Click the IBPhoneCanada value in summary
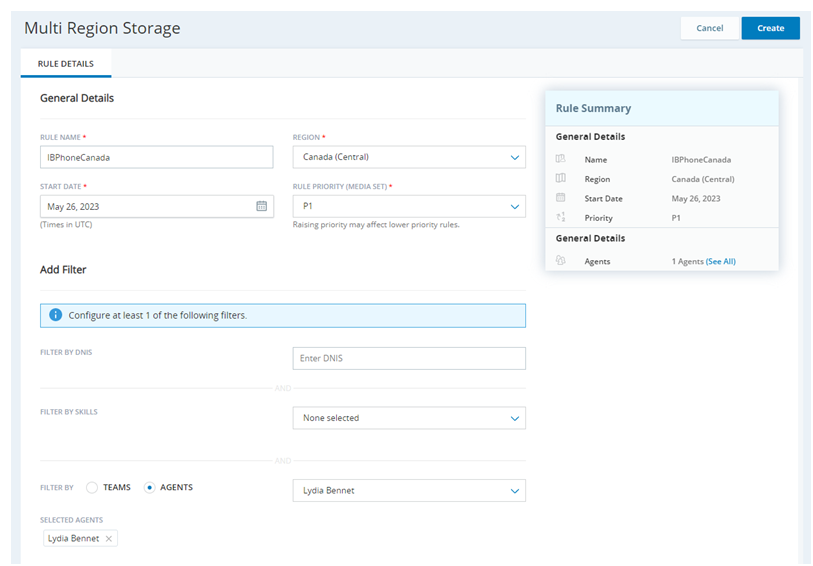813x566 pixels. click(701, 160)
